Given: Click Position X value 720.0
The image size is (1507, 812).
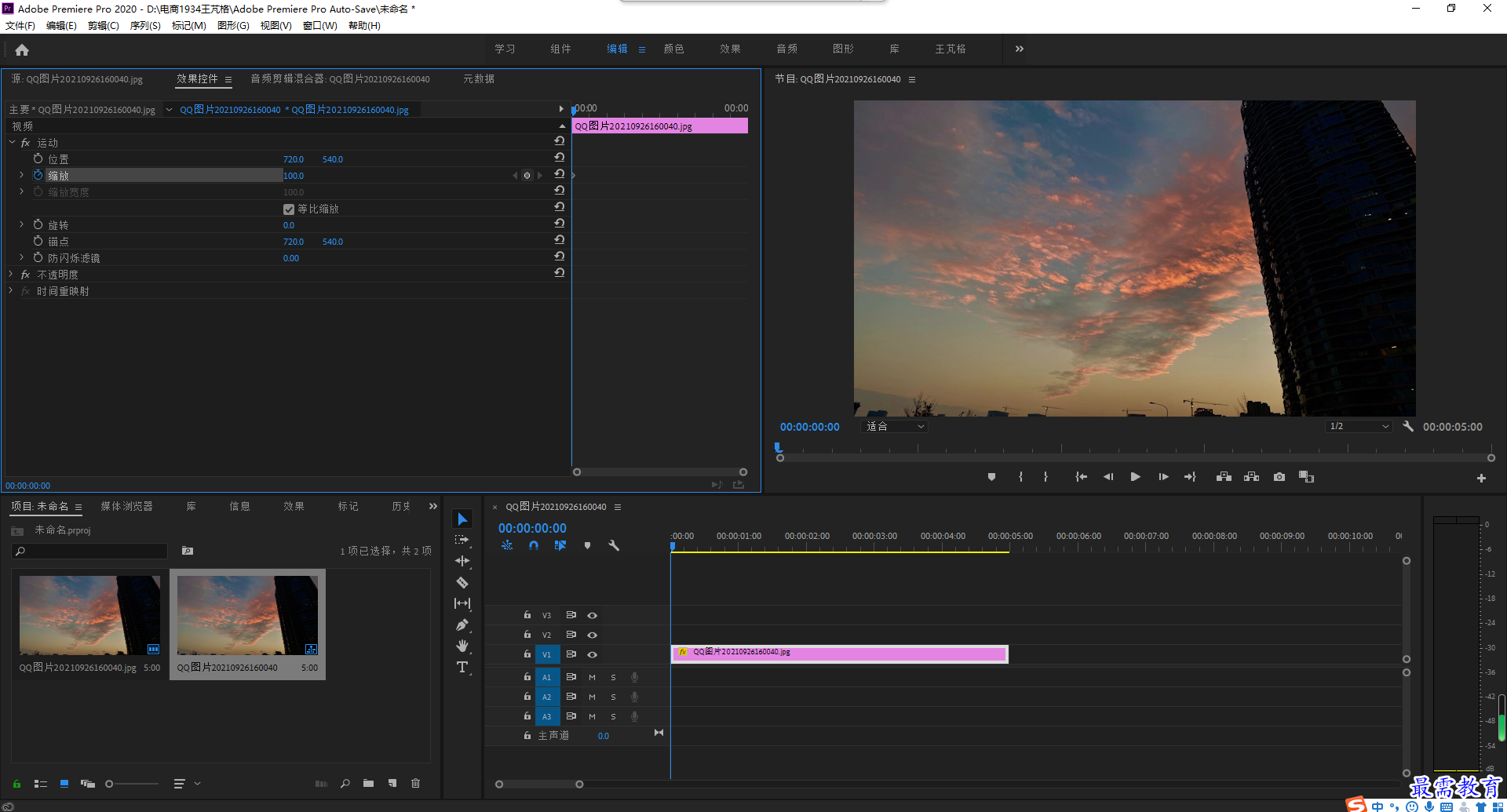Looking at the screenshot, I should 294,159.
